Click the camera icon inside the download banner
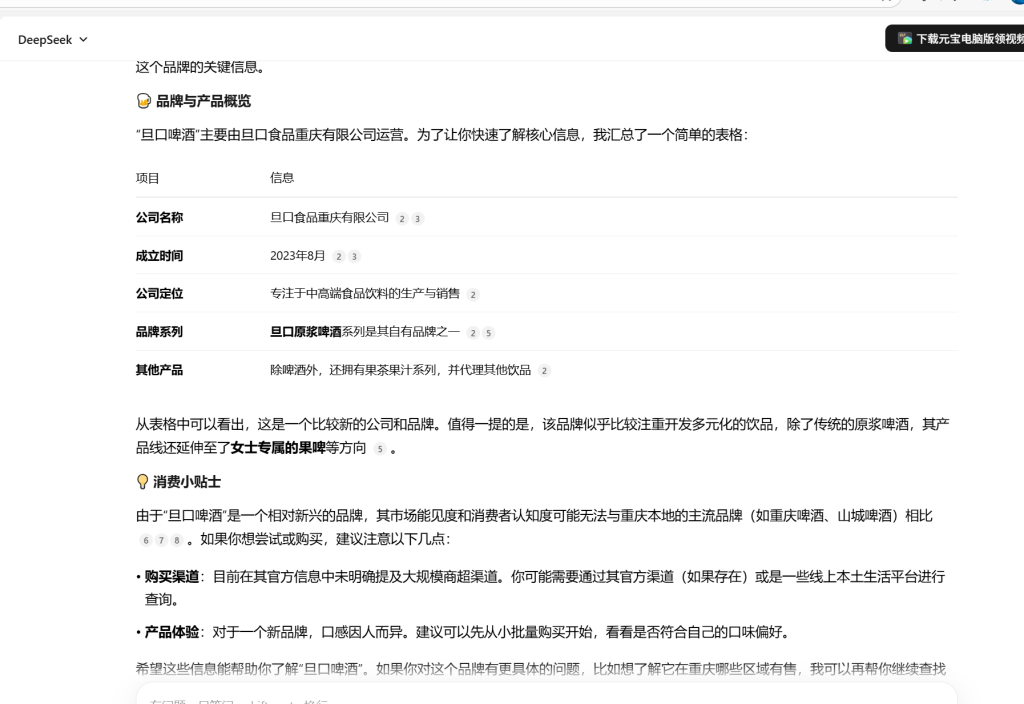Viewport: 1024px width, 704px height. [903, 38]
